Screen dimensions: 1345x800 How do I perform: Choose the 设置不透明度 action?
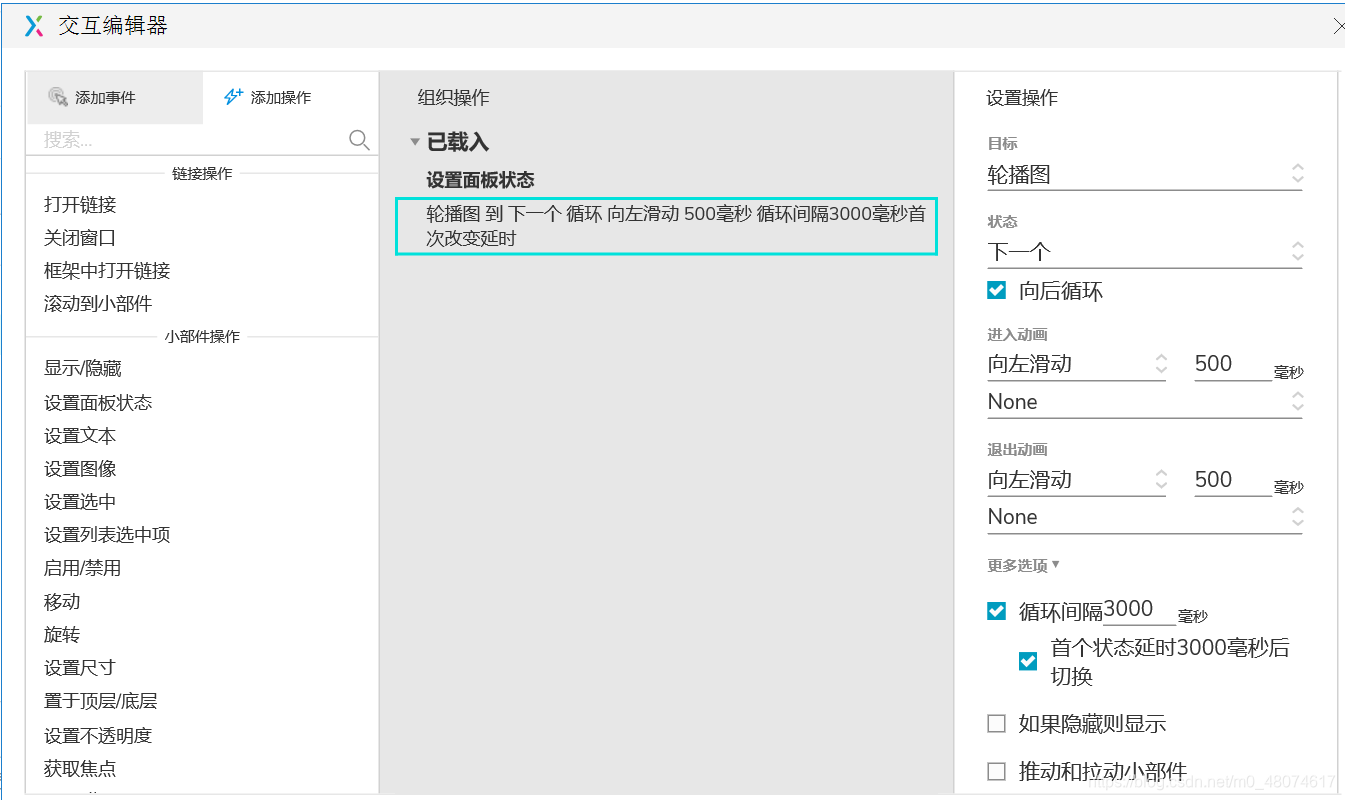[98, 736]
